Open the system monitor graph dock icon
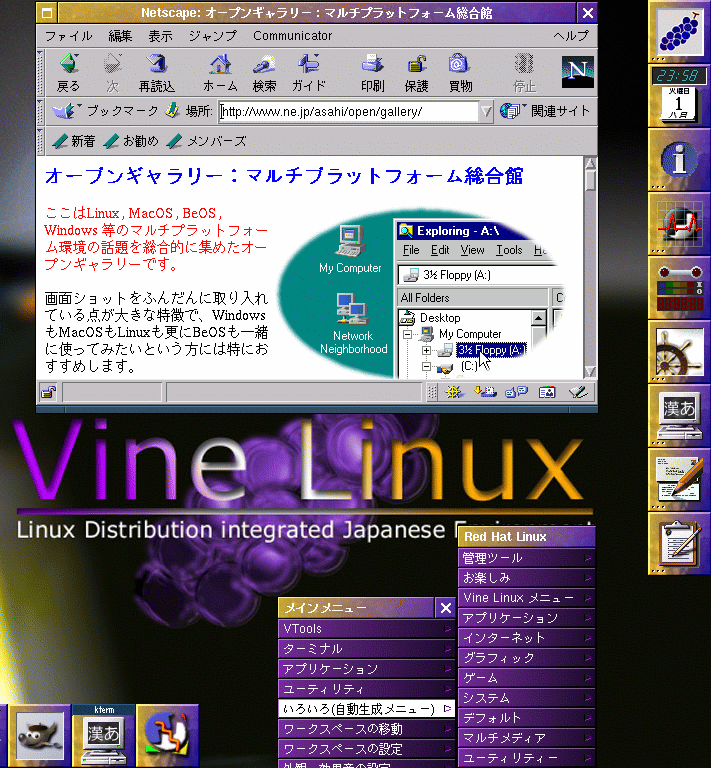711x768 pixels. [679, 224]
